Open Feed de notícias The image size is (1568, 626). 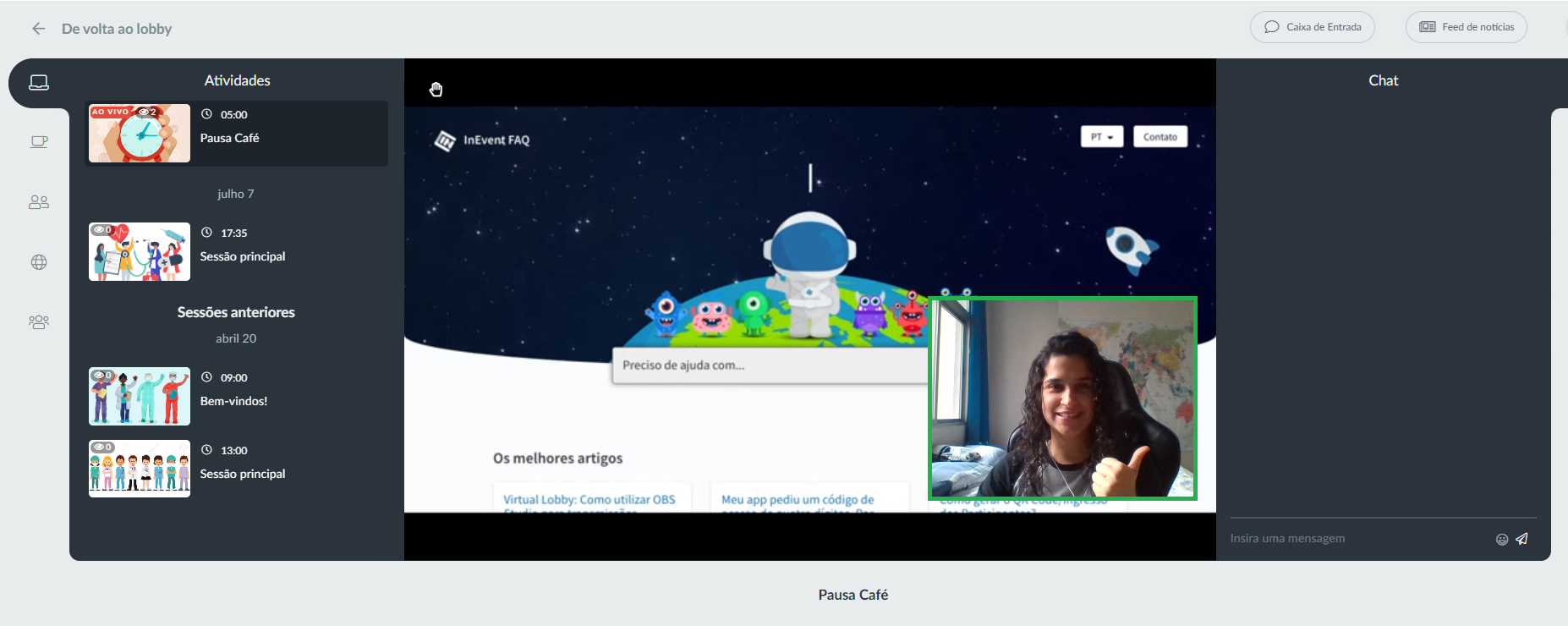pyautogui.click(x=1466, y=27)
